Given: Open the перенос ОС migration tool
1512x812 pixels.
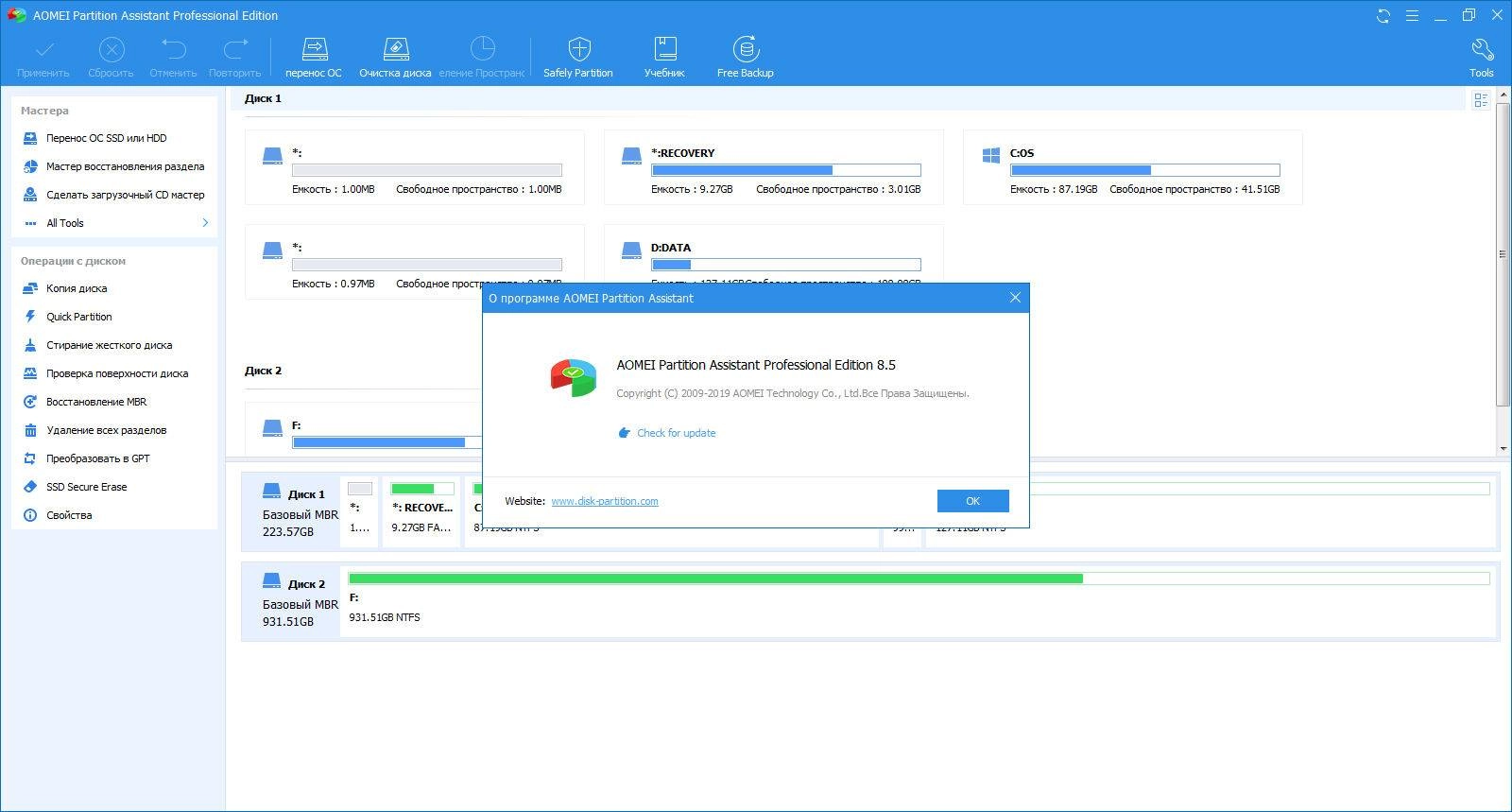Looking at the screenshot, I should click(x=314, y=58).
